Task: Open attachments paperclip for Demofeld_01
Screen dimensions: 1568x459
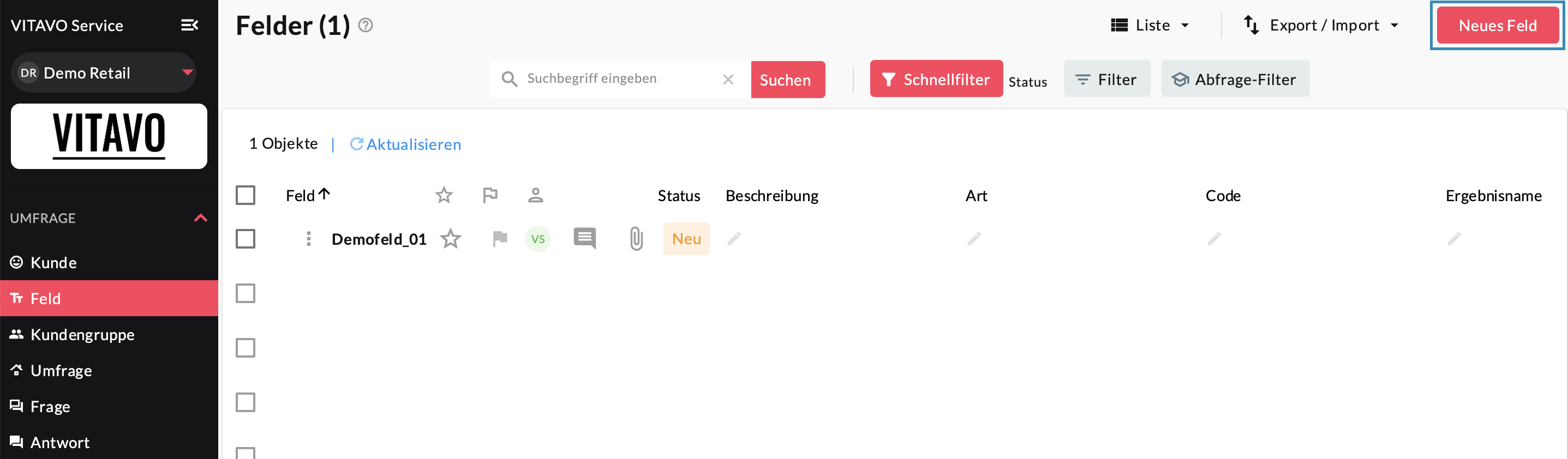Action: coord(636,239)
